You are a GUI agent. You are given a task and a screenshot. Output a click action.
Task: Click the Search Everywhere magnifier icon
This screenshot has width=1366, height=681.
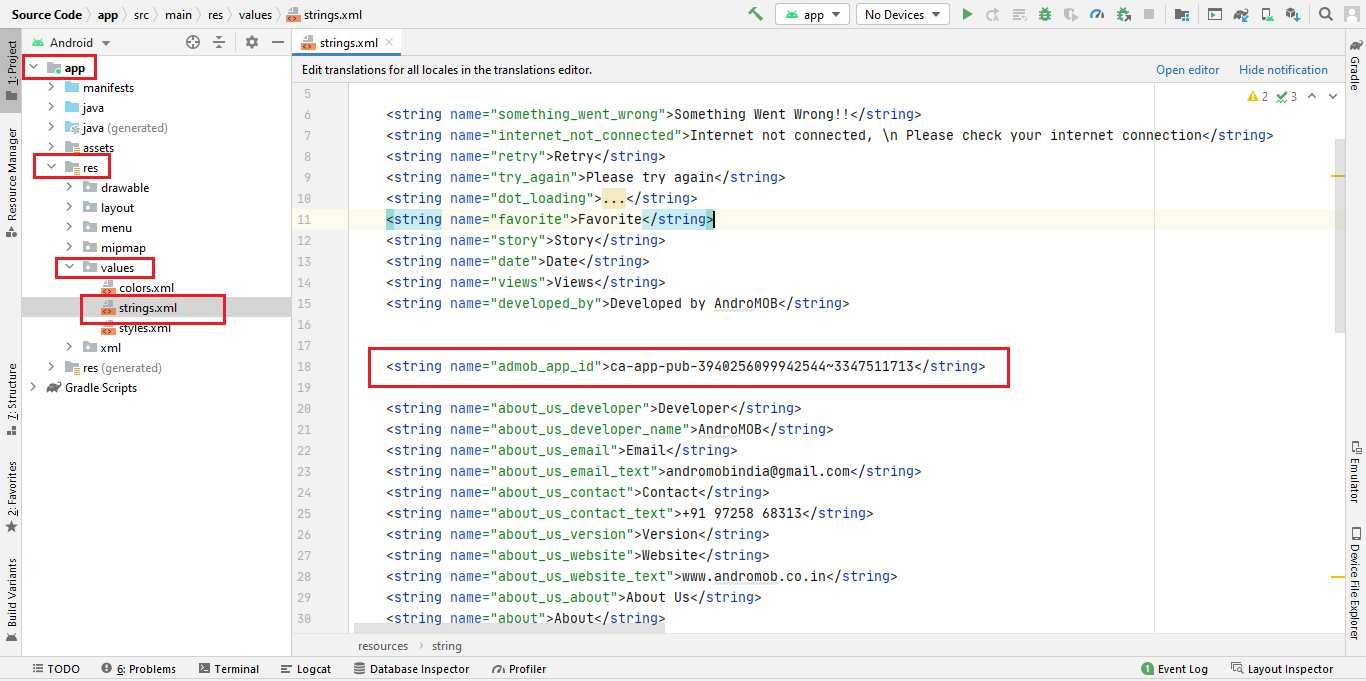[x=1326, y=14]
